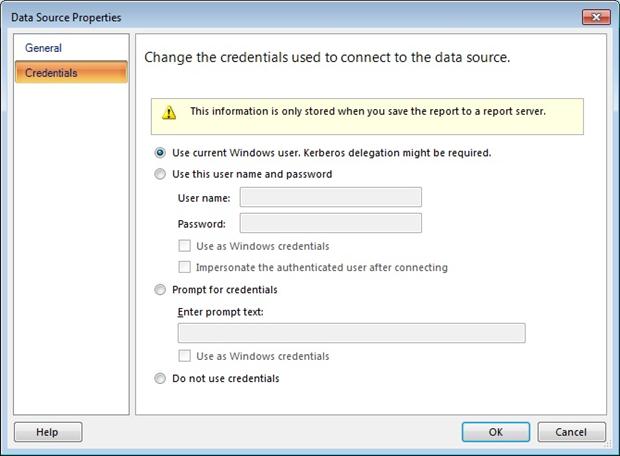Check Use as Windows credentials below Password
The image size is (620, 456).
pos(185,246)
